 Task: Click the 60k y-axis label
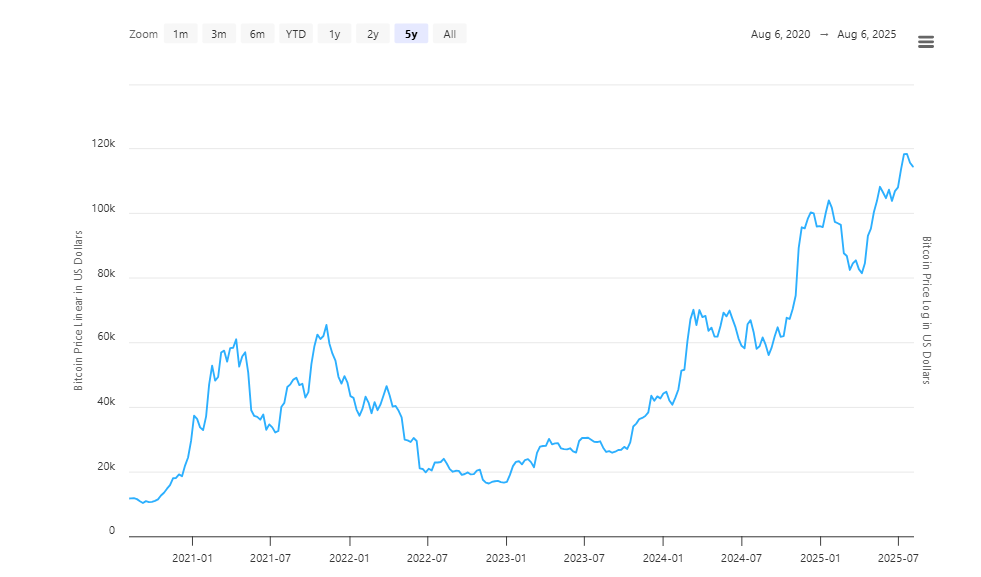(106, 337)
